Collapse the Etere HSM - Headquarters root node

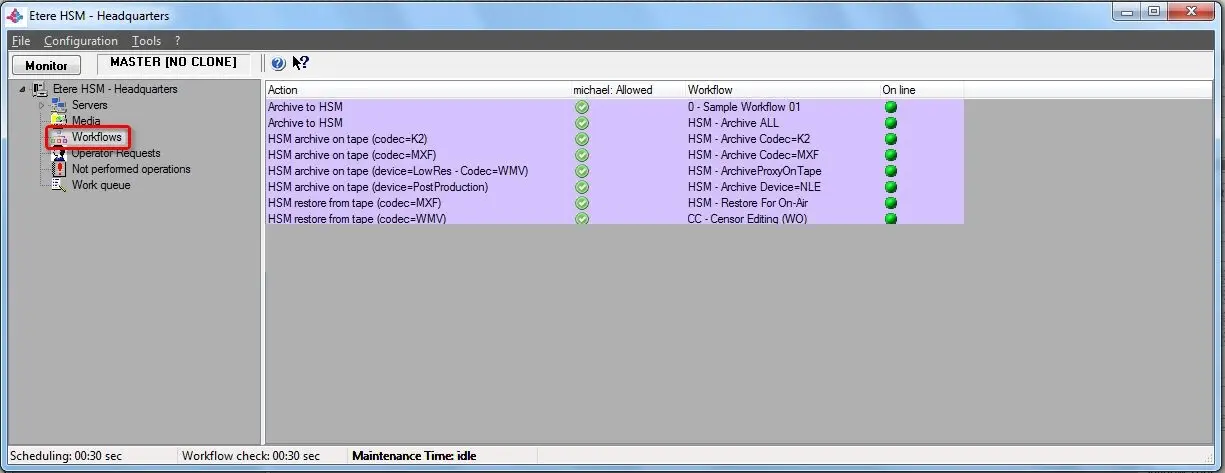23,89
